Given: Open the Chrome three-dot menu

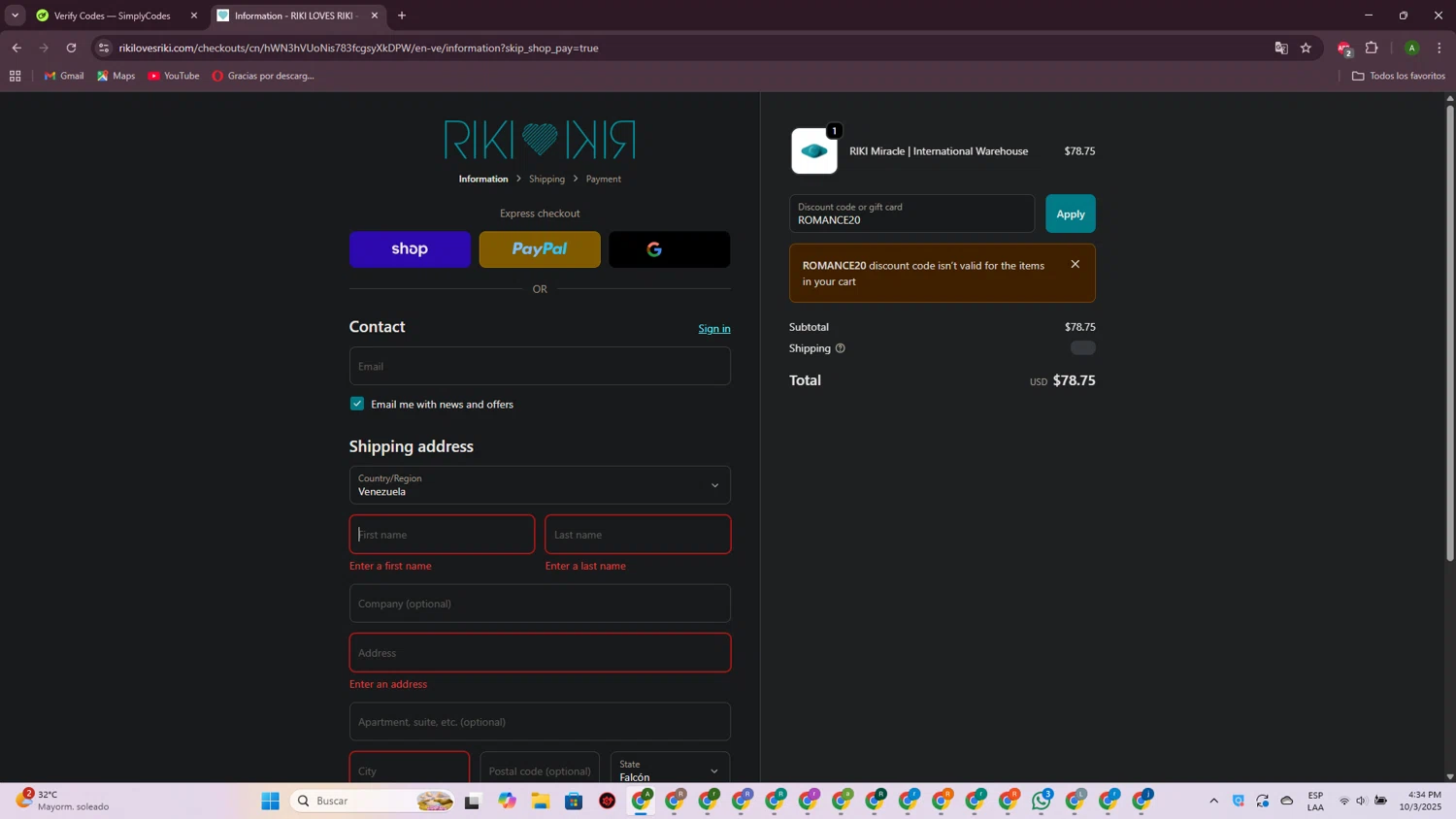Looking at the screenshot, I should point(1439,48).
